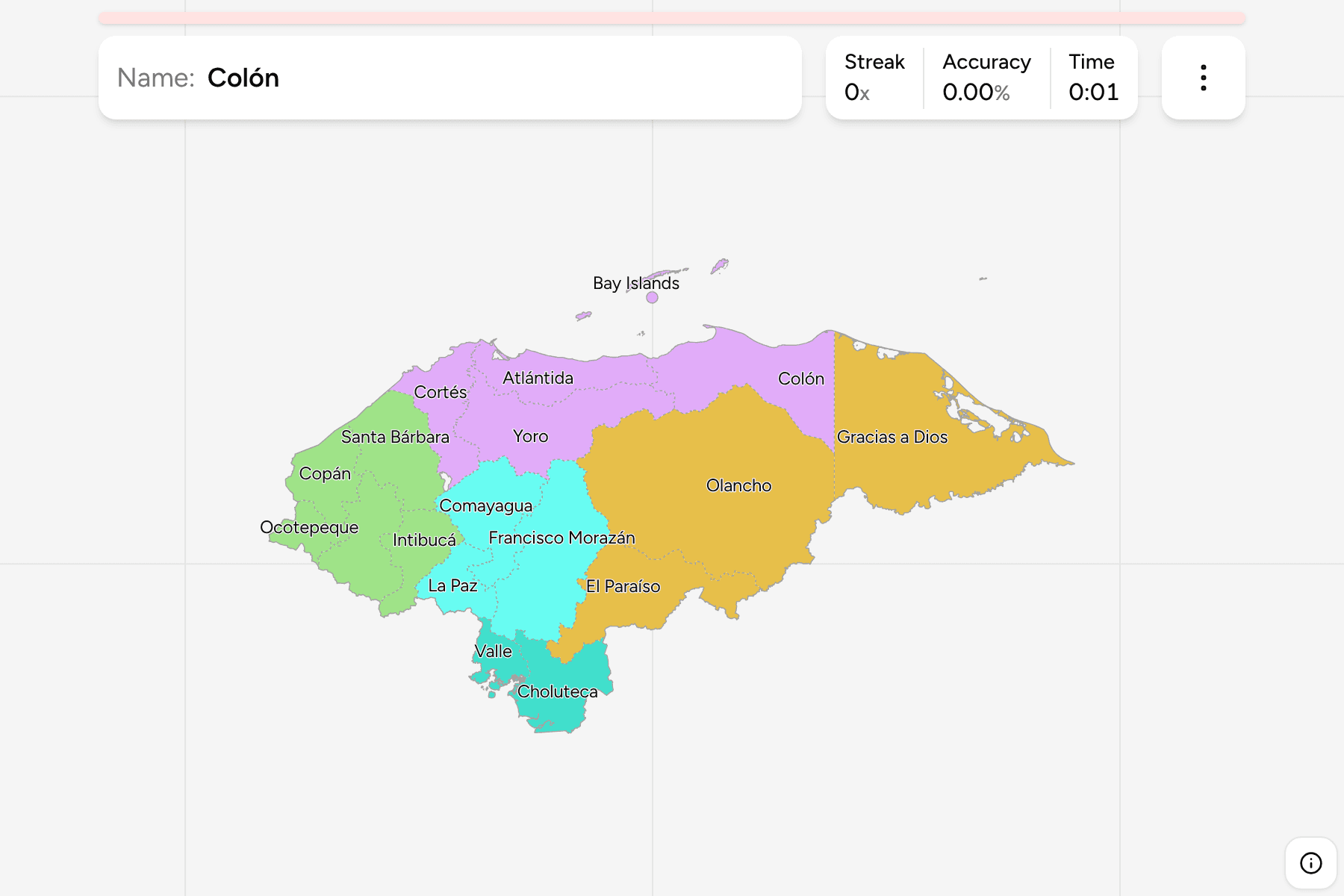1344x896 pixels.
Task: Click the Bay Islands label
Action: [x=636, y=283]
